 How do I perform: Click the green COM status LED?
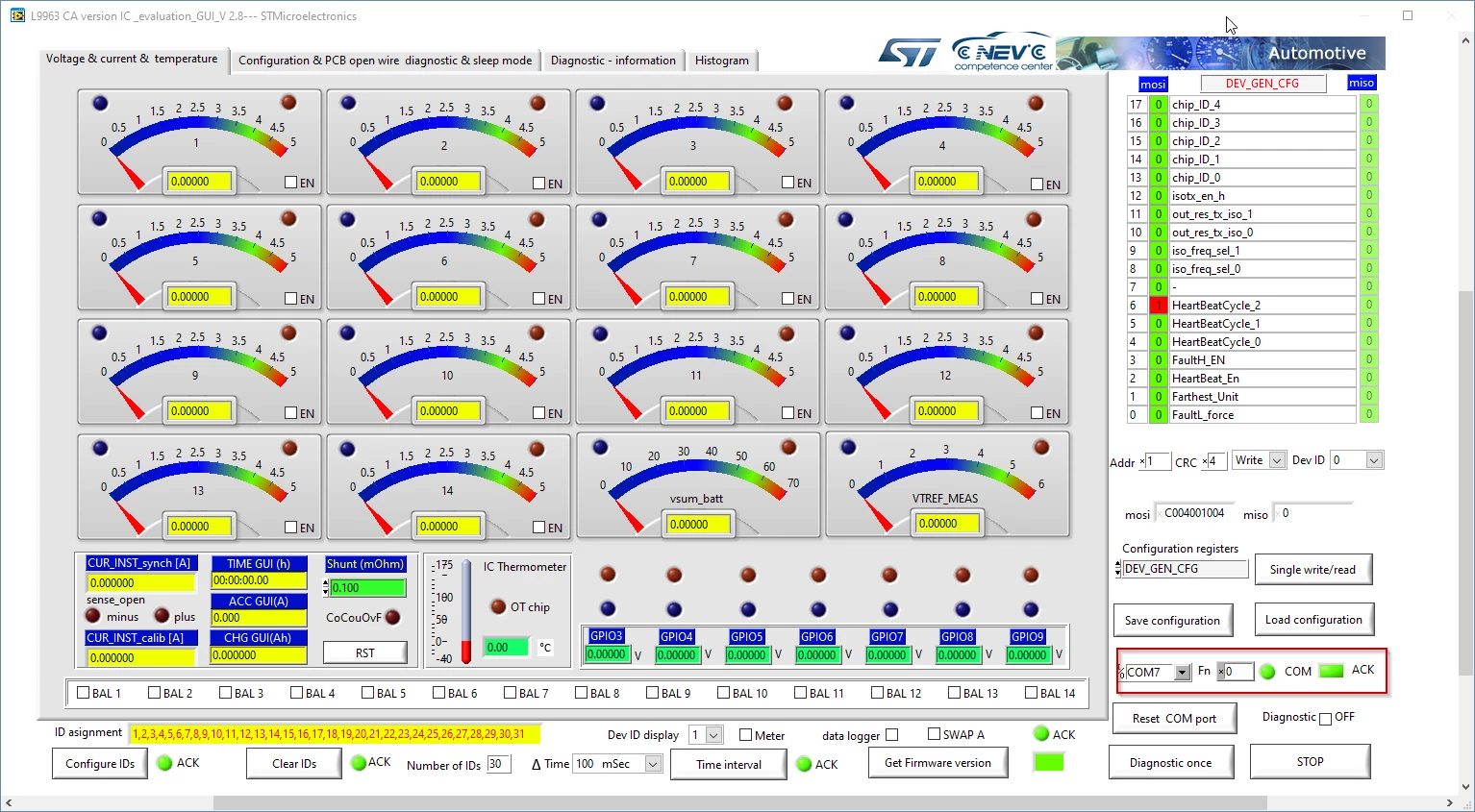tap(1267, 672)
